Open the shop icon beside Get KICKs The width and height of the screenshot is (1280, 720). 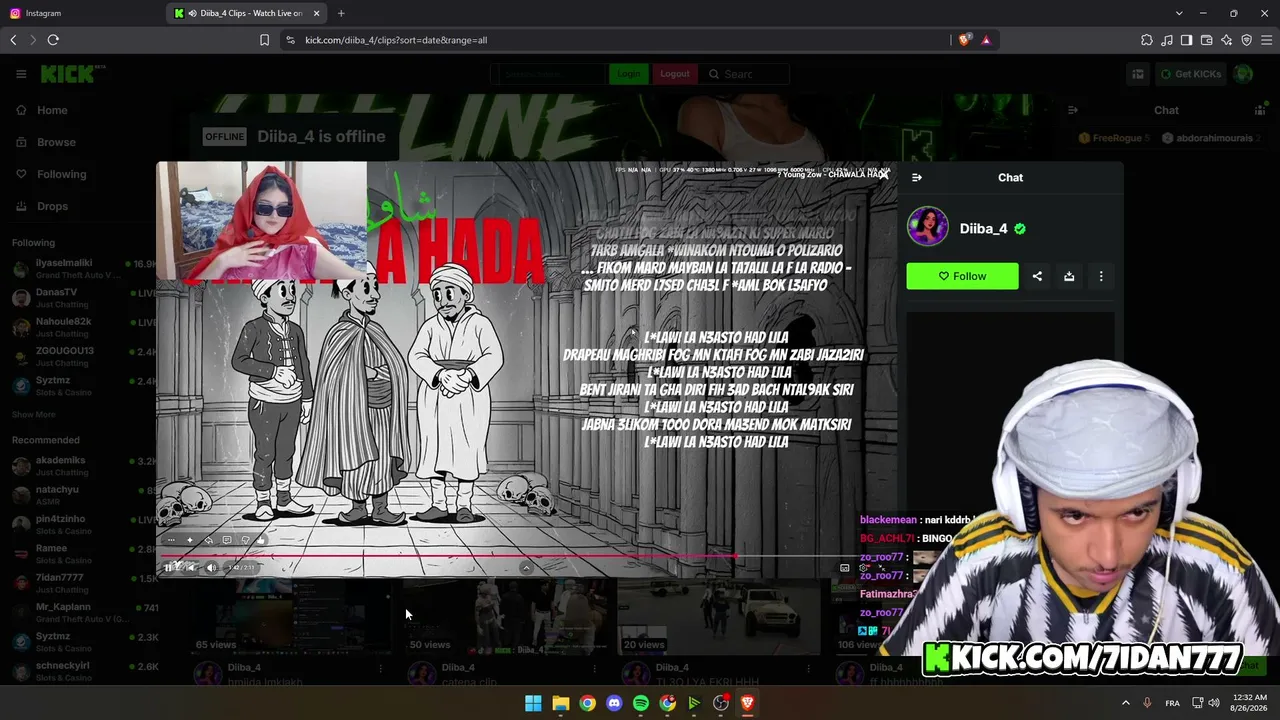pyautogui.click(x=1138, y=74)
